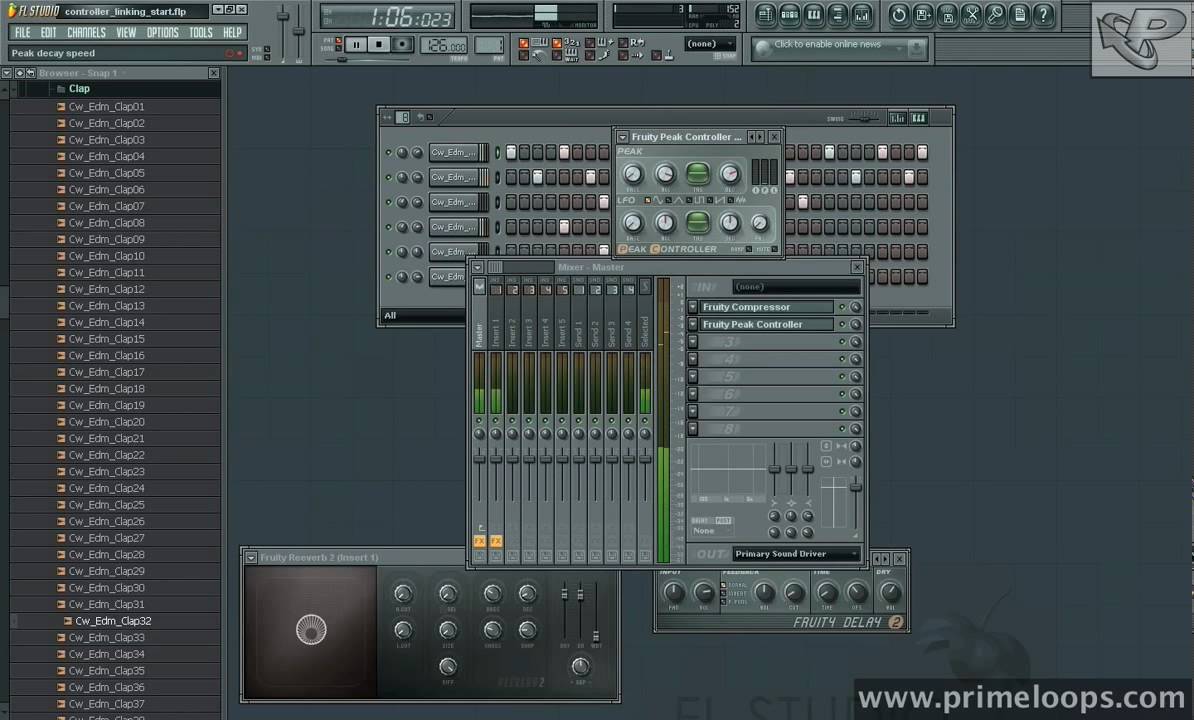
Task: Click the Fruity Reeverb 2 room display
Action: click(311, 631)
